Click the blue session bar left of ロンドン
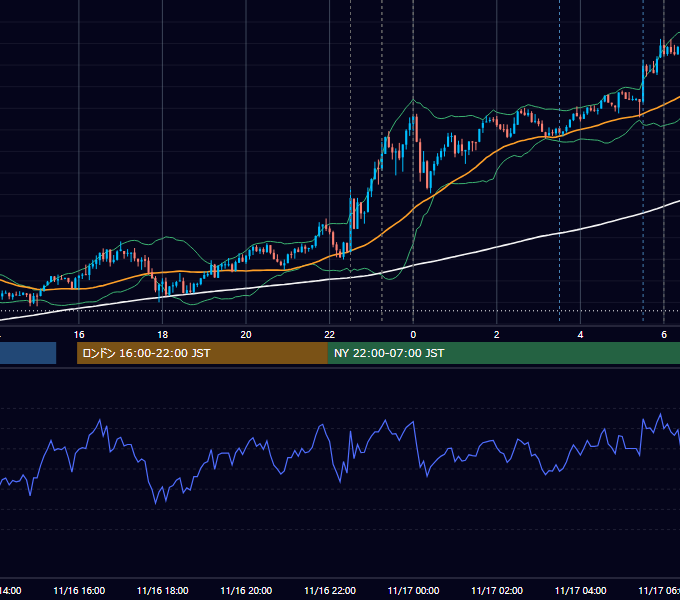 pos(28,353)
